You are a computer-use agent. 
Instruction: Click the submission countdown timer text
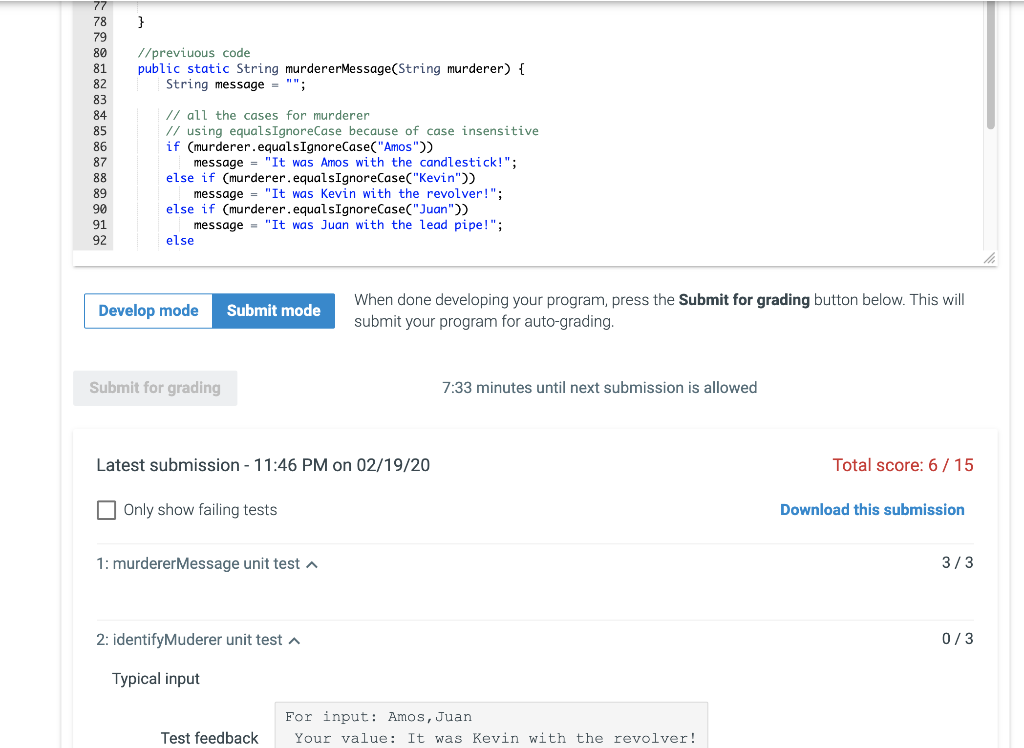600,387
